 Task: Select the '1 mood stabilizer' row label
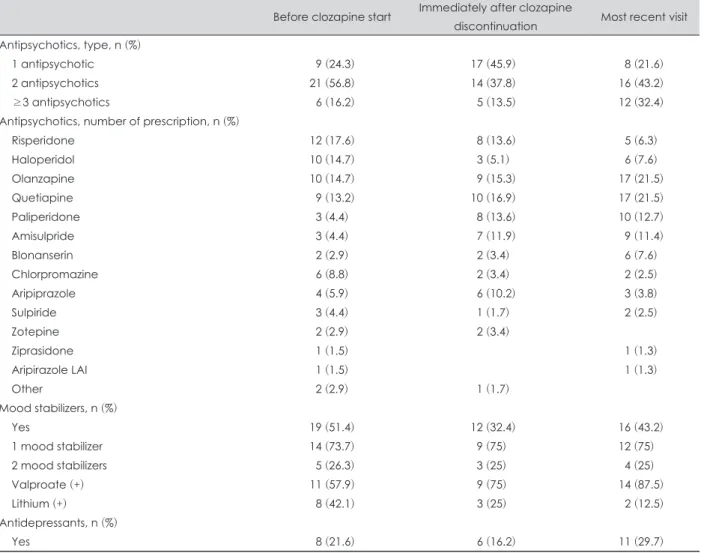pyautogui.click(x=57, y=446)
